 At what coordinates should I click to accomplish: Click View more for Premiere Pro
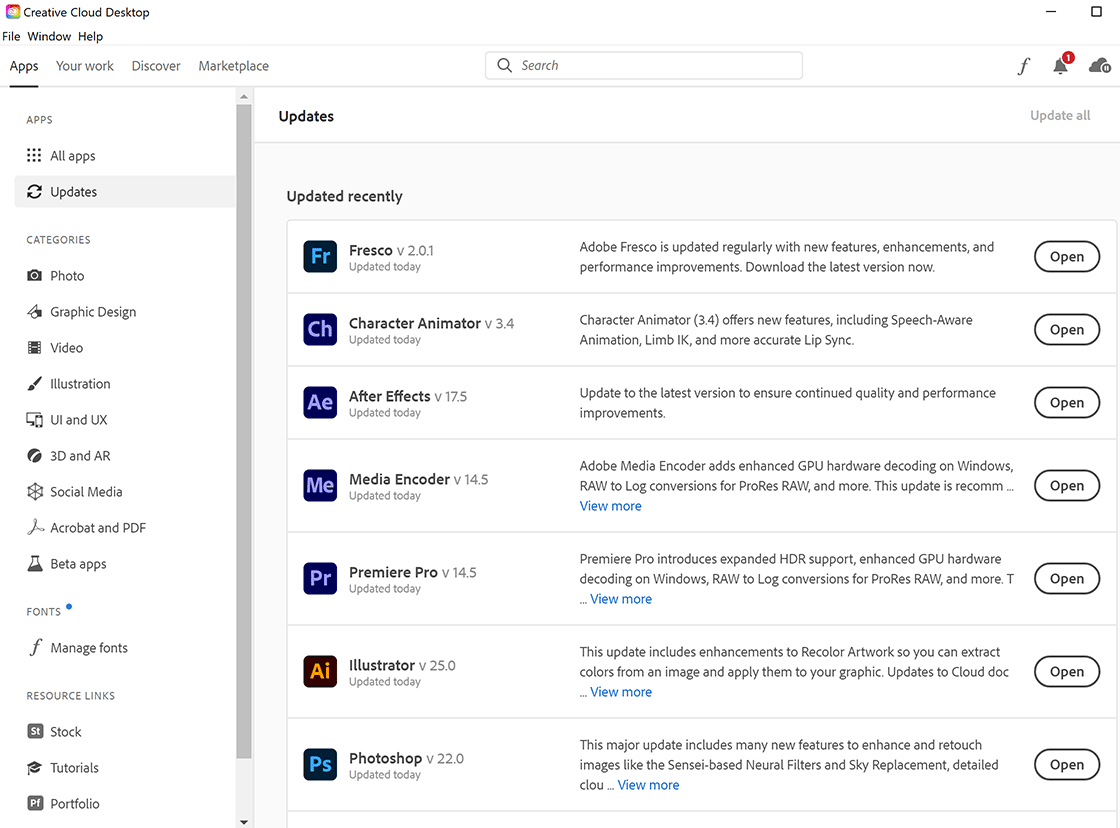(x=621, y=599)
